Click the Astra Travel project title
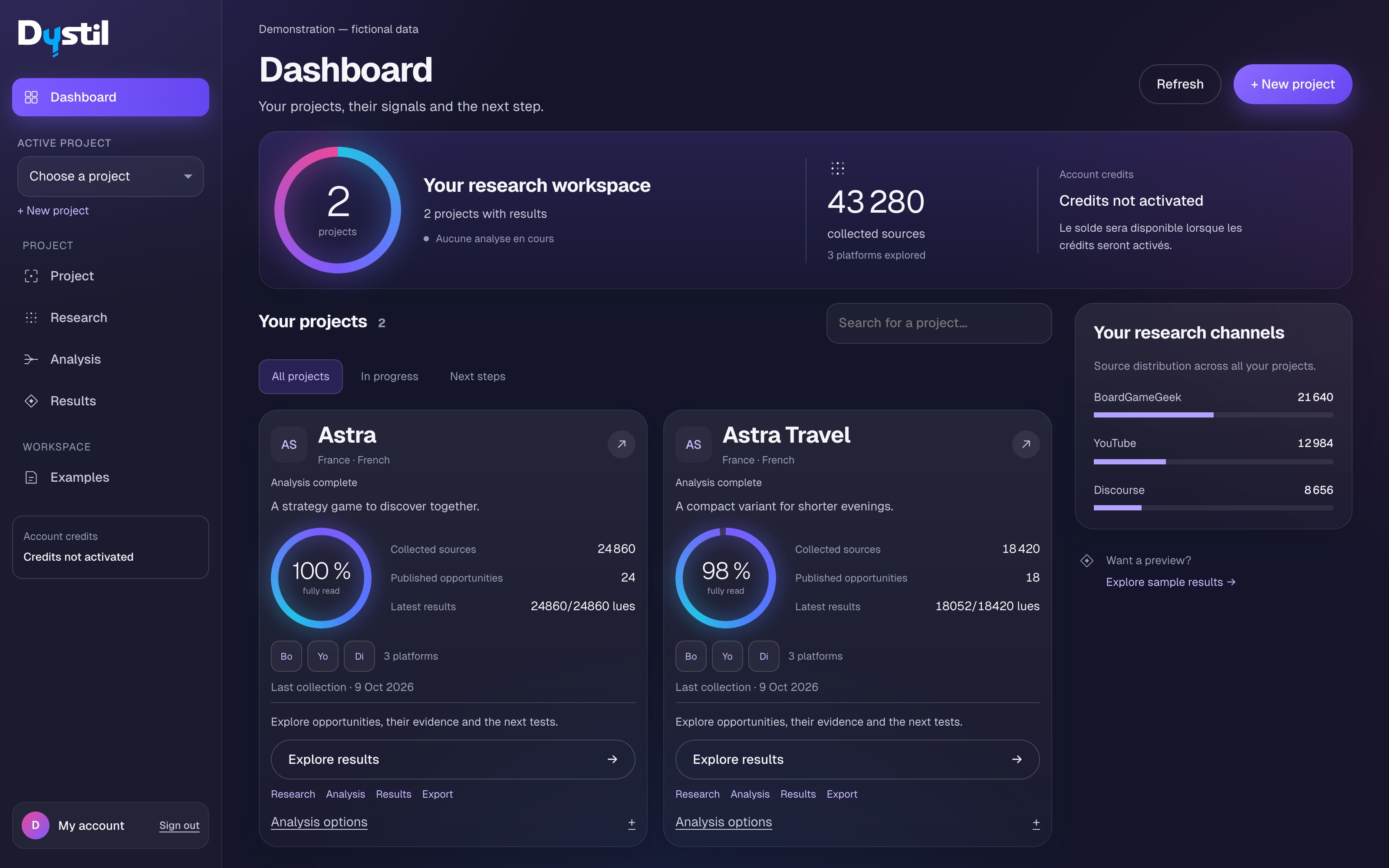 click(x=787, y=435)
